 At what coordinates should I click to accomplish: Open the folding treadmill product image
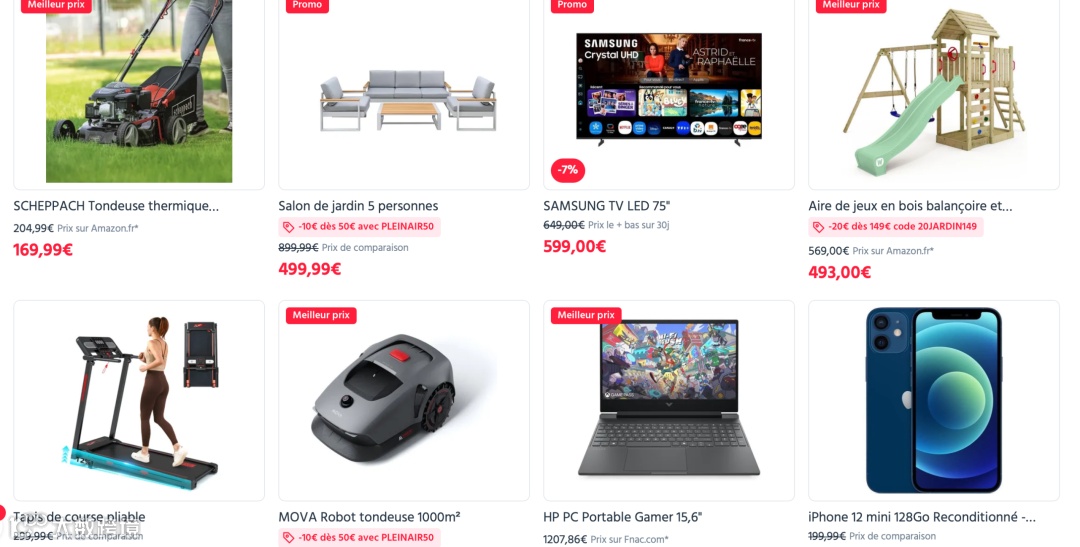[139, 400]
